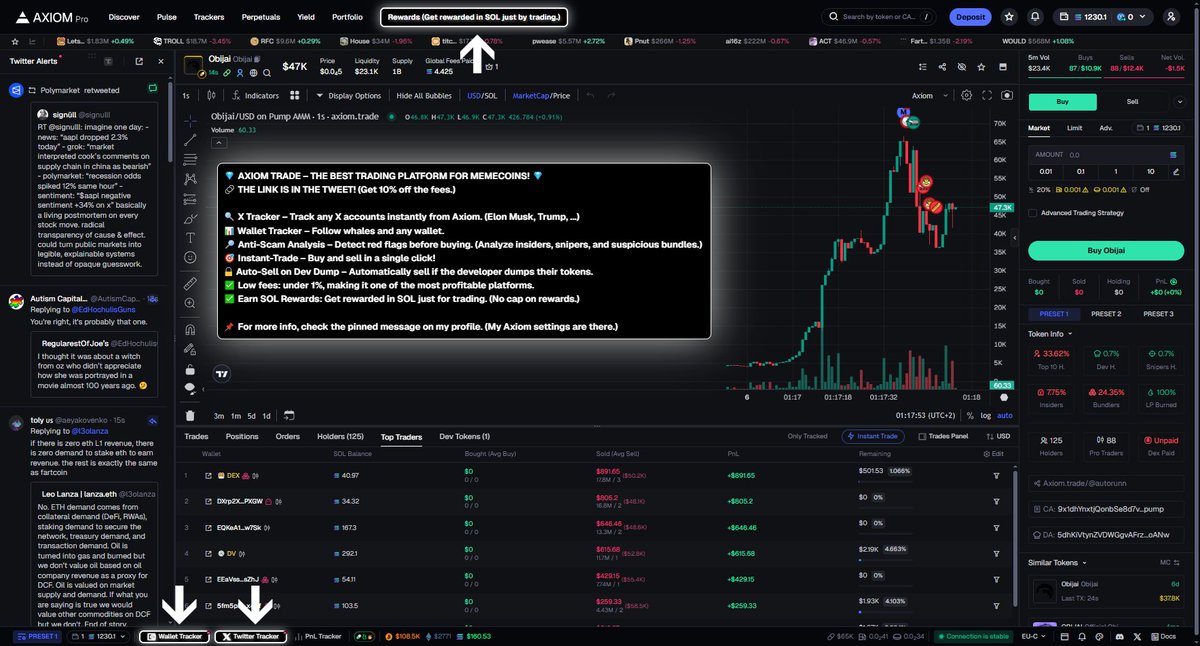Switch to the Limit order tab
Screen dimensions: 1200x646
pyautogui.click(x=1074, y=128)
